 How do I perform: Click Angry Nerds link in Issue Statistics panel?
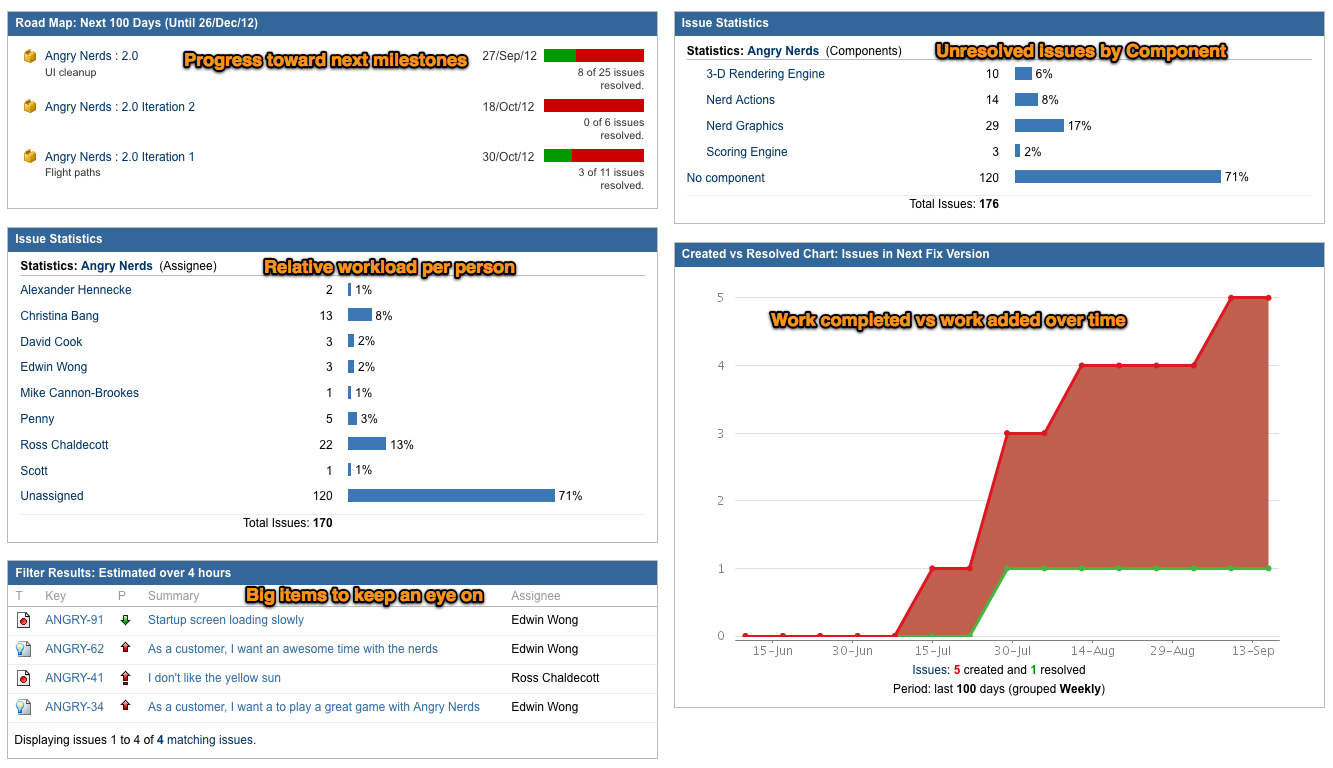tap(113, 265)
